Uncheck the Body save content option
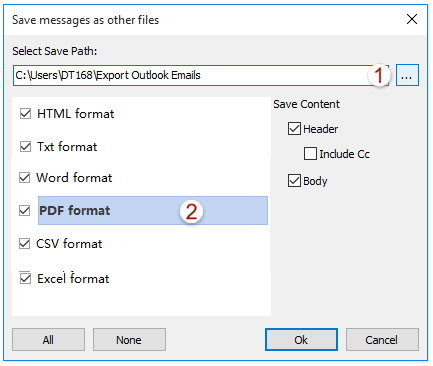 [x=294, y=180]
